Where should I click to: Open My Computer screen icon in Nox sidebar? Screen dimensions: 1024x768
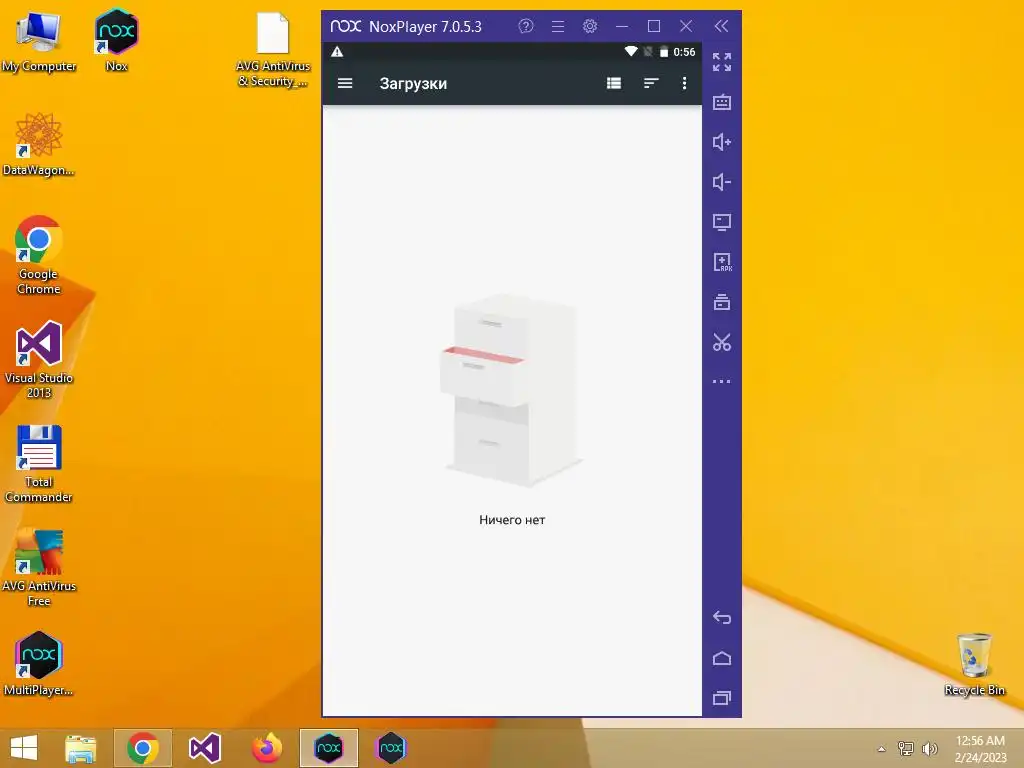pyautogui.click(x=722, y=222)
